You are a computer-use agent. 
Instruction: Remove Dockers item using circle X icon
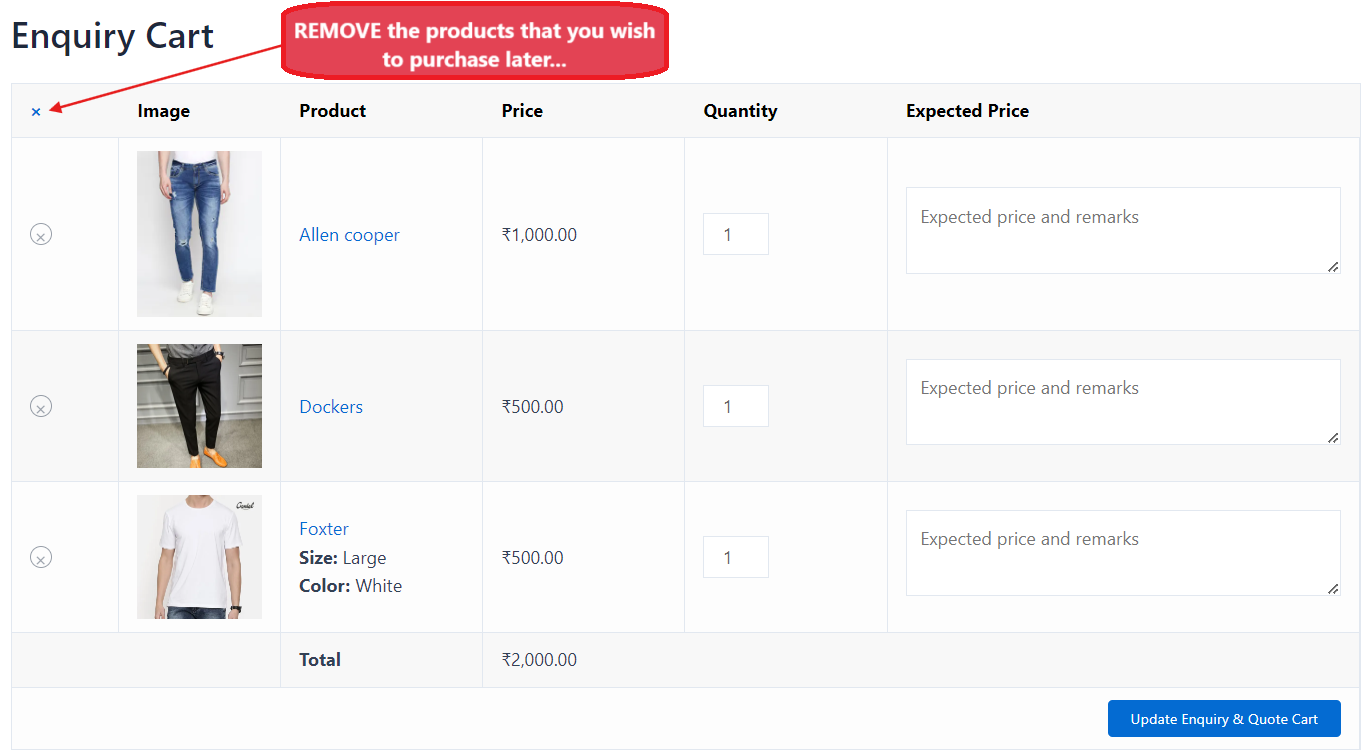click(41, 406)
